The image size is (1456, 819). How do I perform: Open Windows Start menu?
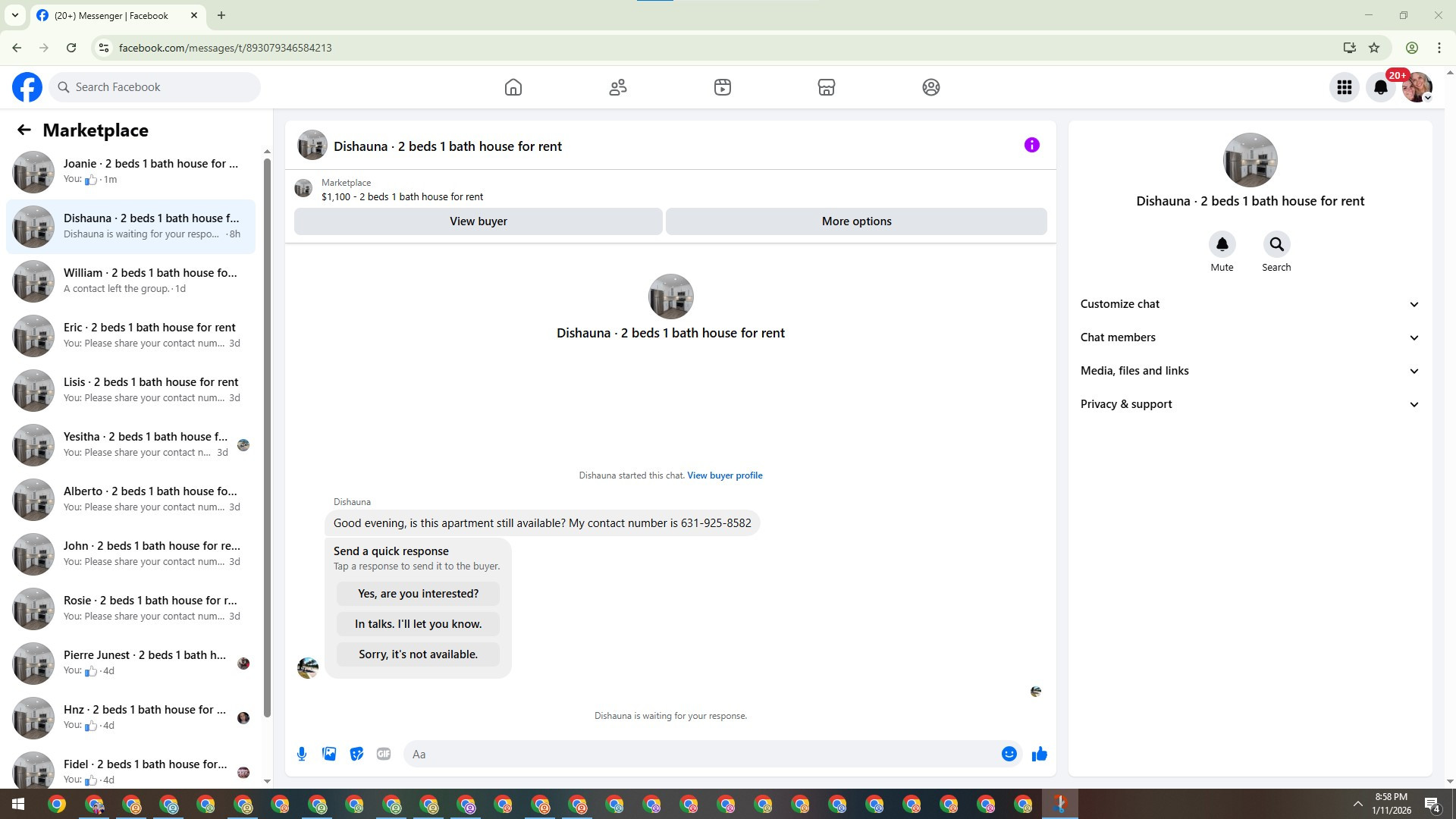click(18, 804)
